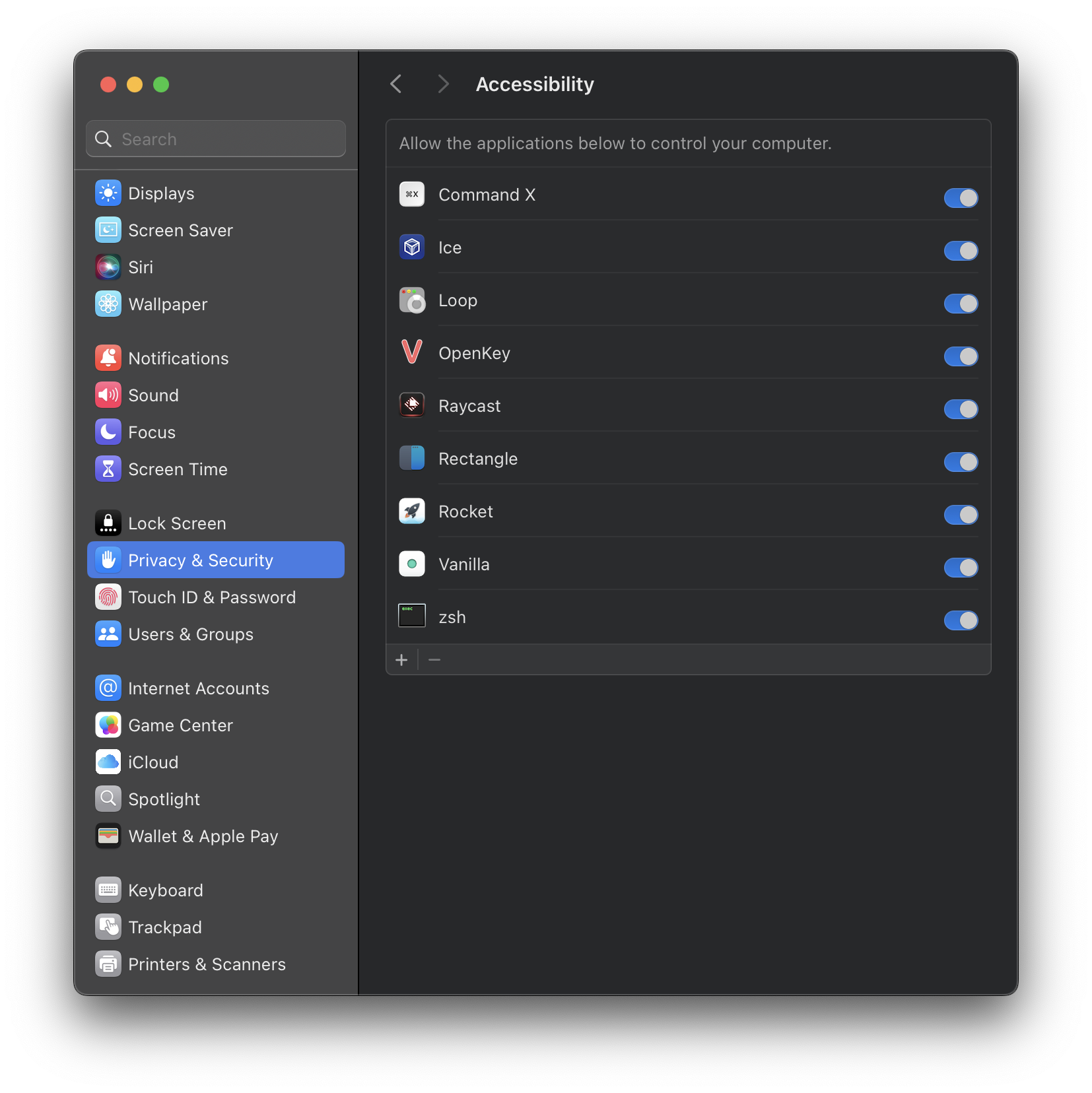Click the search magnifying glass icon

[x=104, y=139]
